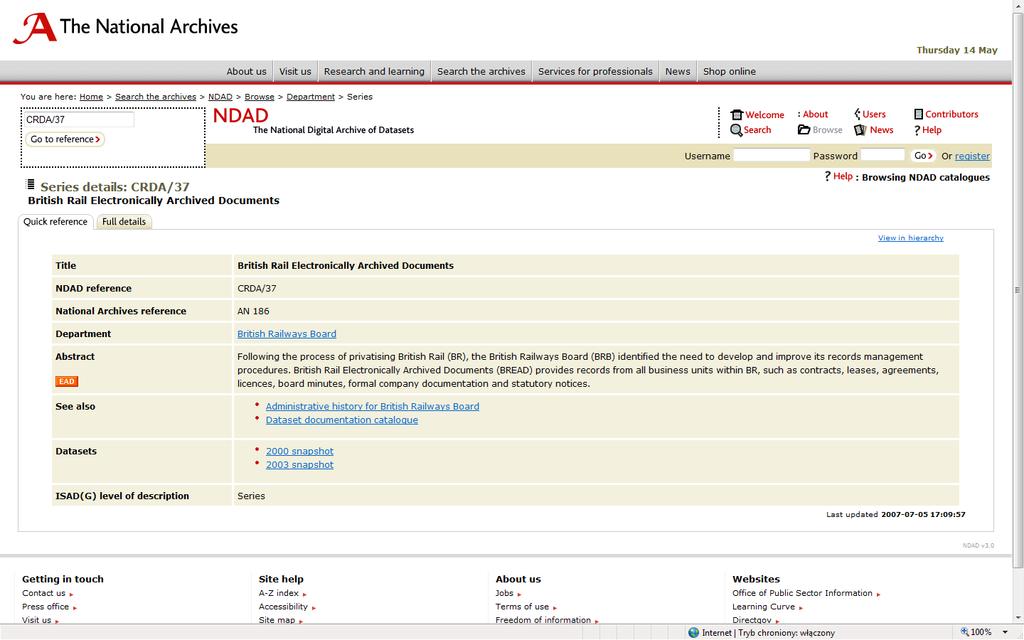Click the AN 186 reference value
The height and width of the screenshot is (640, 1024).
pos(253,311)
